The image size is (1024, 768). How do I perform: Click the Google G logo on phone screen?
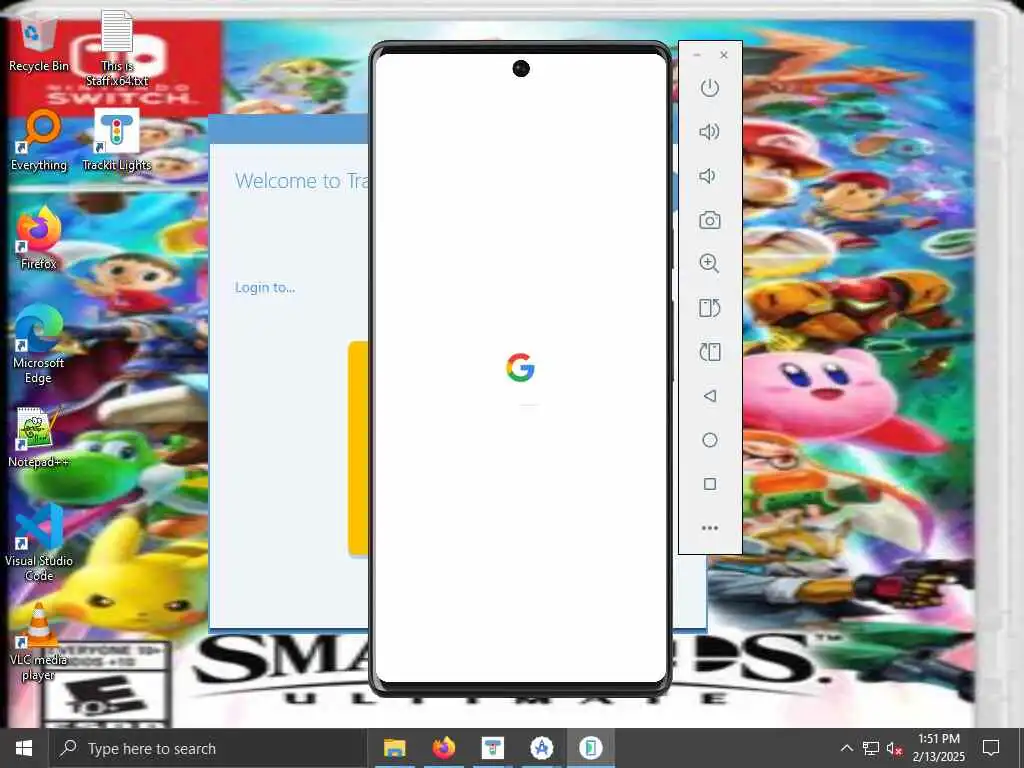(x=520, y=368)
